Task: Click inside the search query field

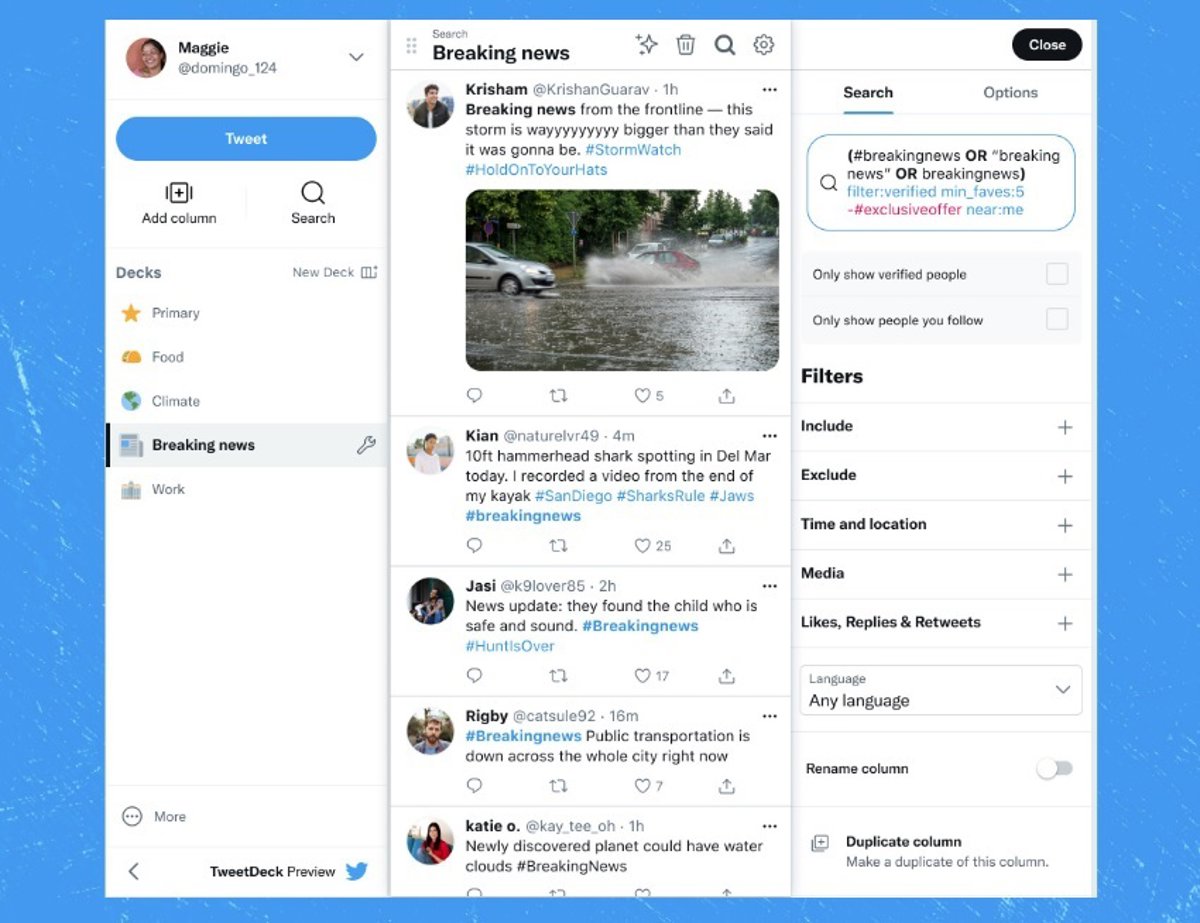Action: pos(950,183)
